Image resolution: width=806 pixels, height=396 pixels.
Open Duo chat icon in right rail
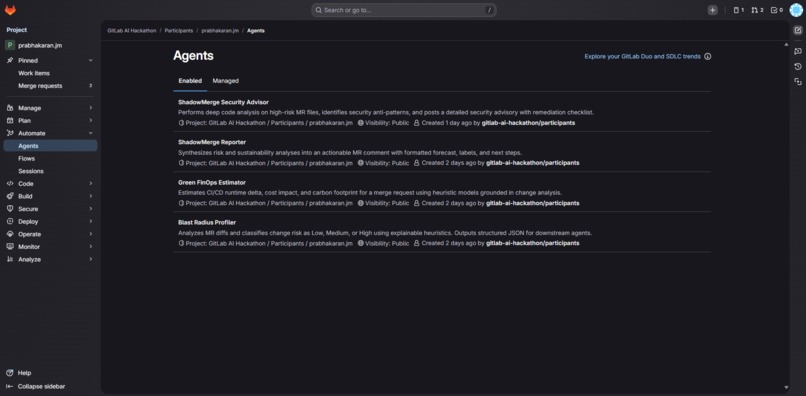798,51
